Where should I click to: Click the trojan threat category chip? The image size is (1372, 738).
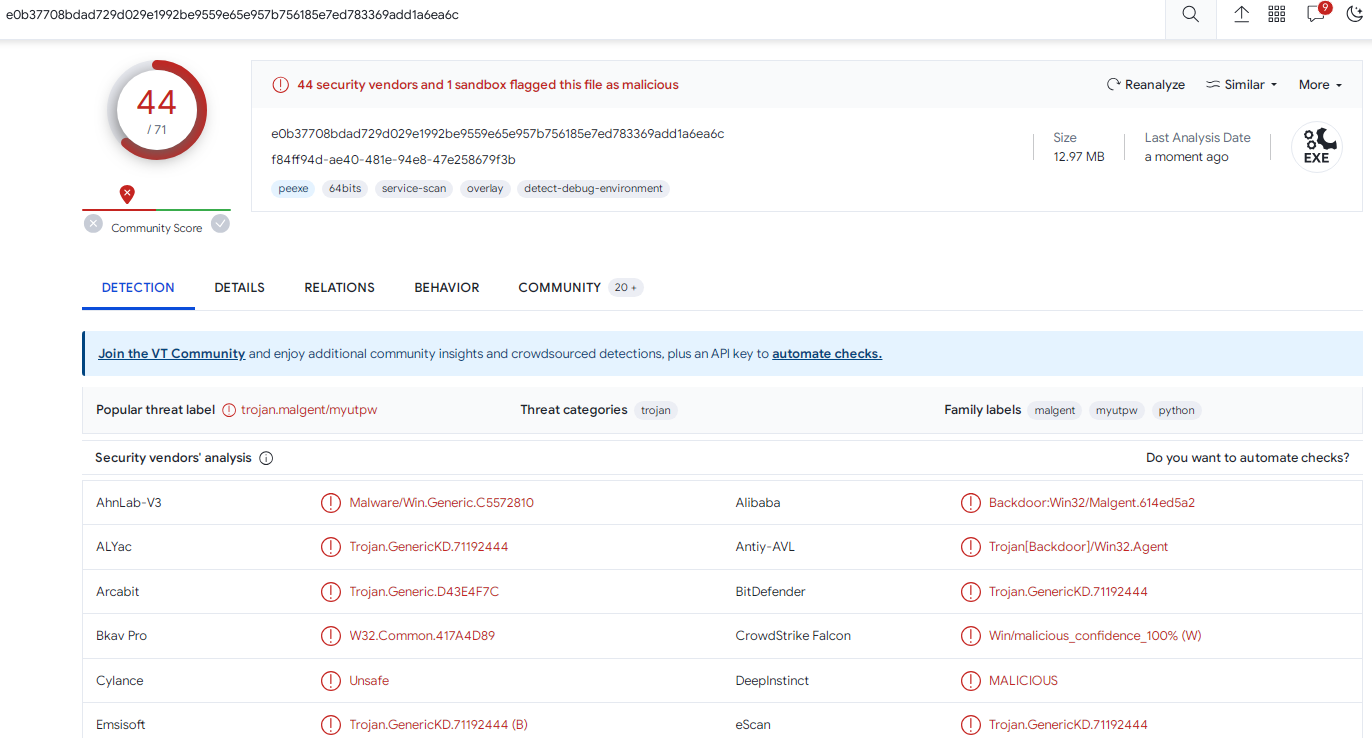click(656, 410)
